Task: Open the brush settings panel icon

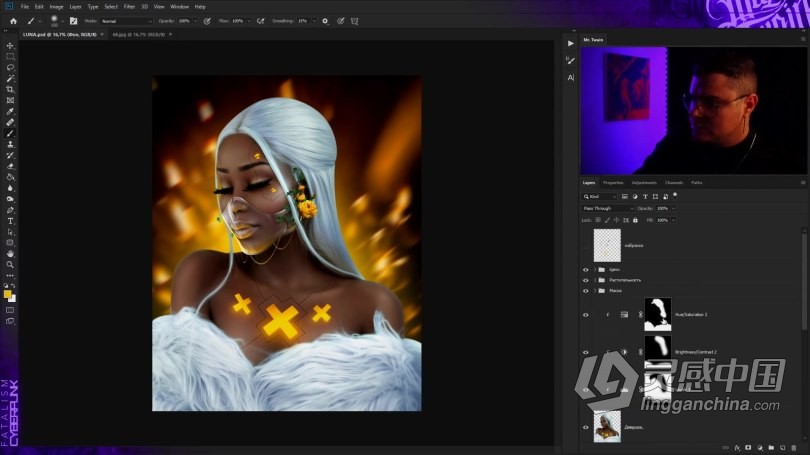Action: 73,21
